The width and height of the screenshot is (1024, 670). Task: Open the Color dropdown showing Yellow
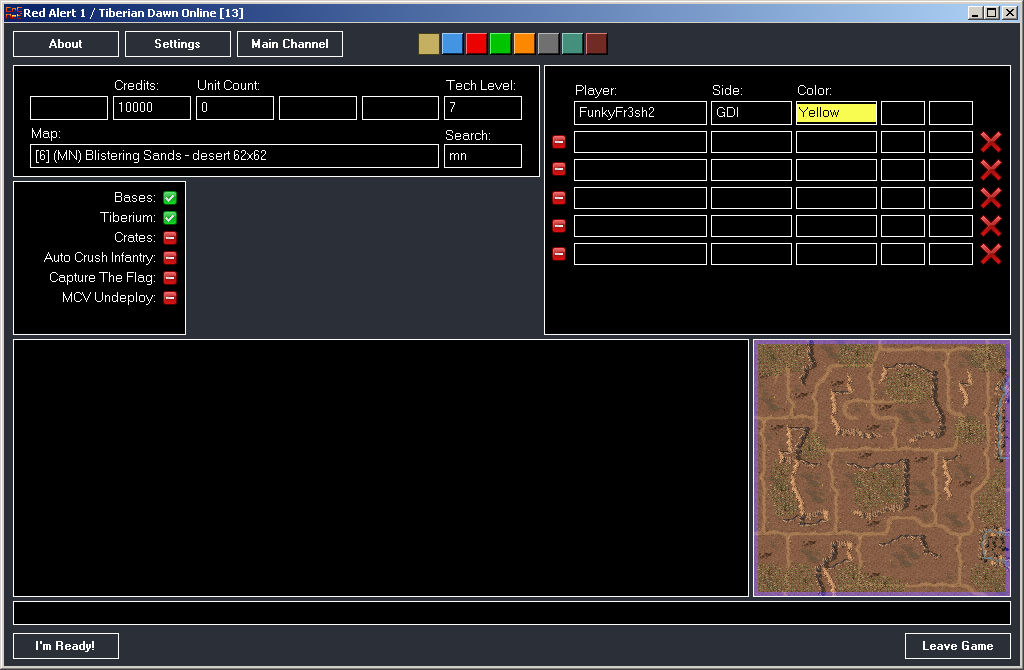coord(836,113)
